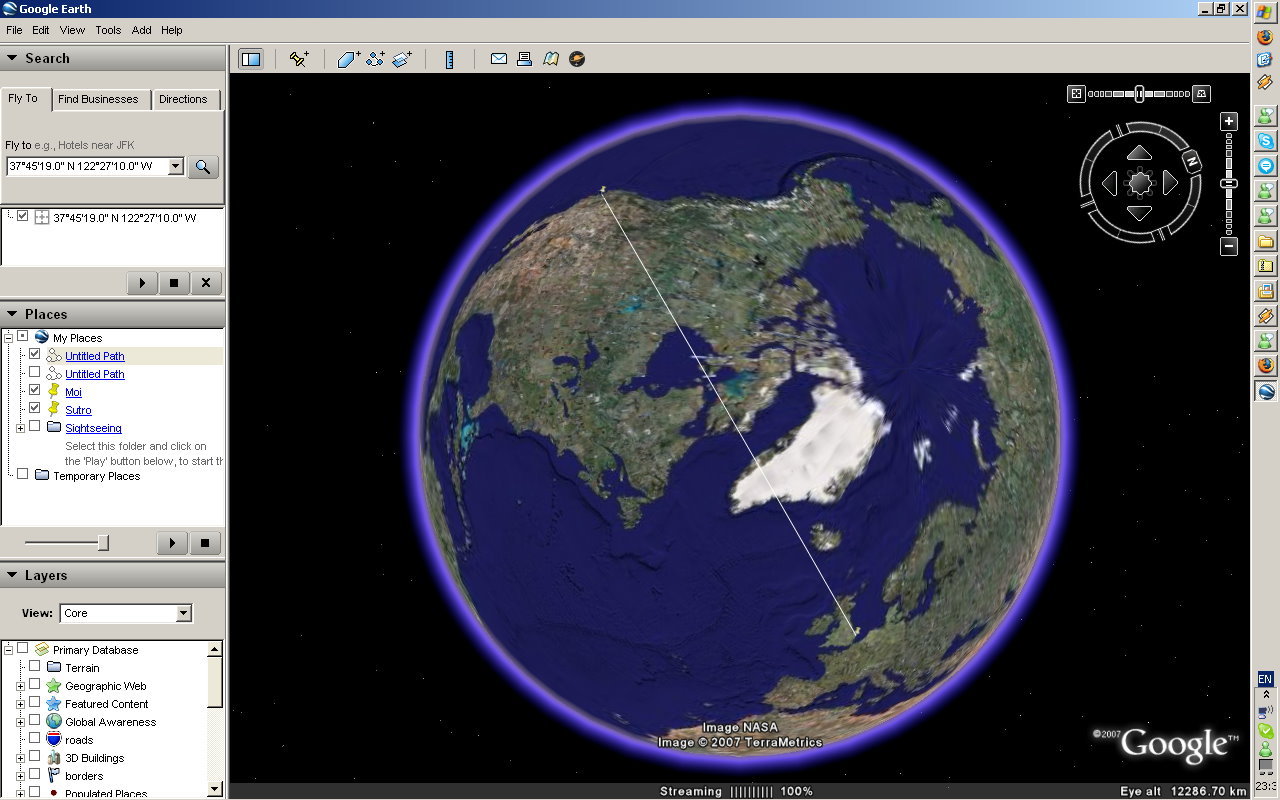Expand the Geographic Web layer node

20,686
